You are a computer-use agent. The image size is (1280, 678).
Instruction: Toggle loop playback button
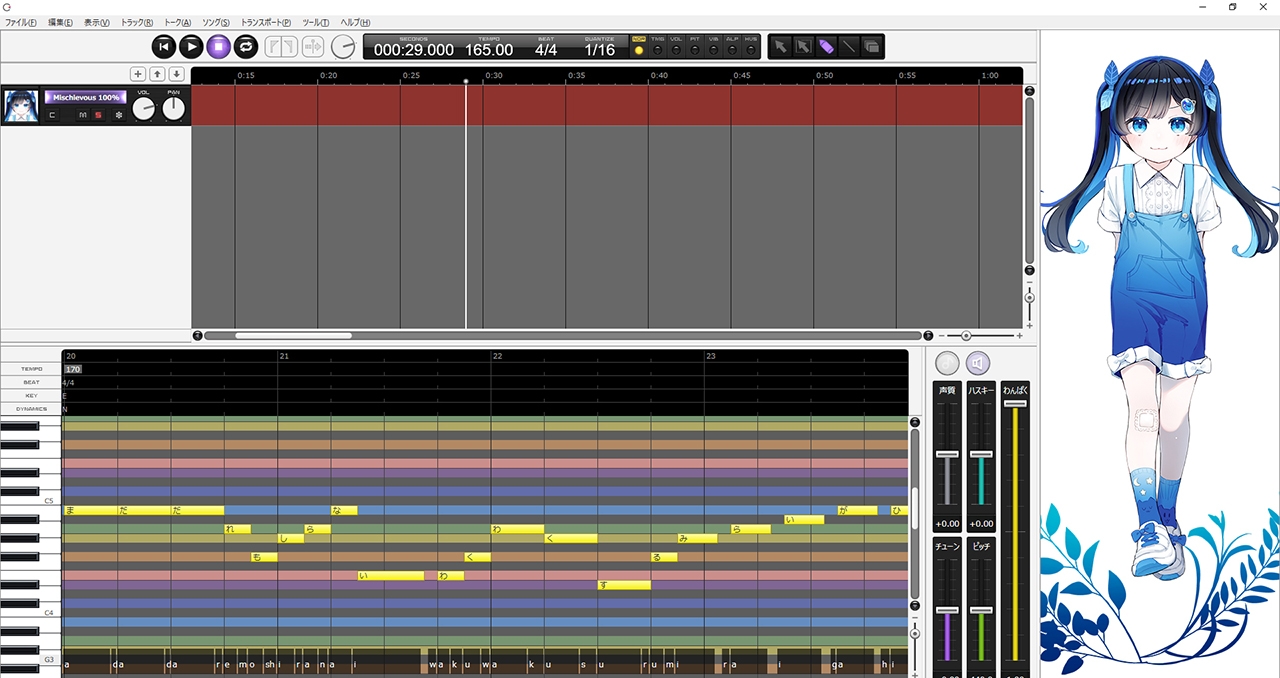[x=246, y=46]
